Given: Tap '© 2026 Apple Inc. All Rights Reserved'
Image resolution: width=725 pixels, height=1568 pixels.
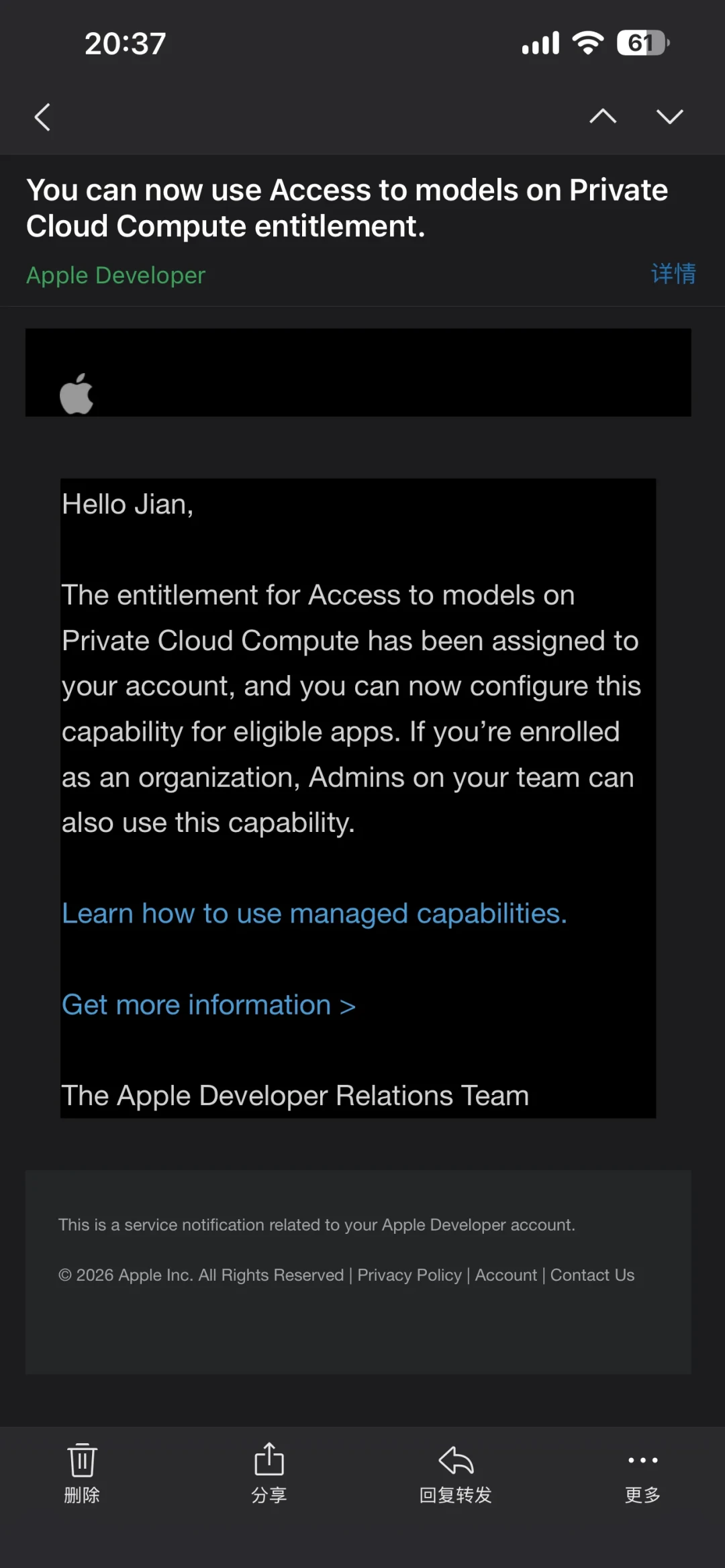Looking at the screenshot, I should (201, 1275).
